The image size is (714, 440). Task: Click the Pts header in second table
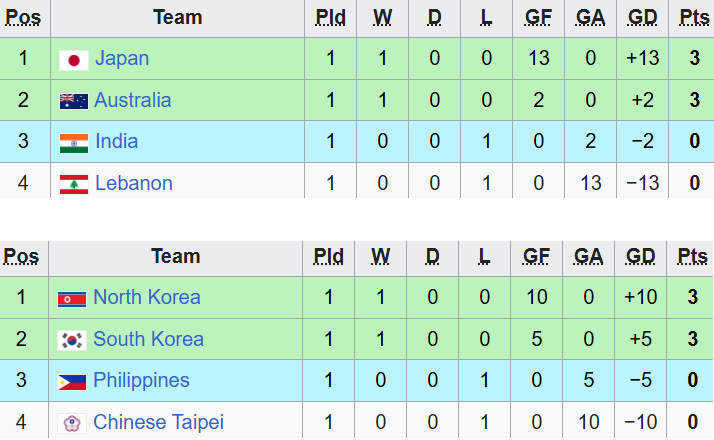click(693, 256)
